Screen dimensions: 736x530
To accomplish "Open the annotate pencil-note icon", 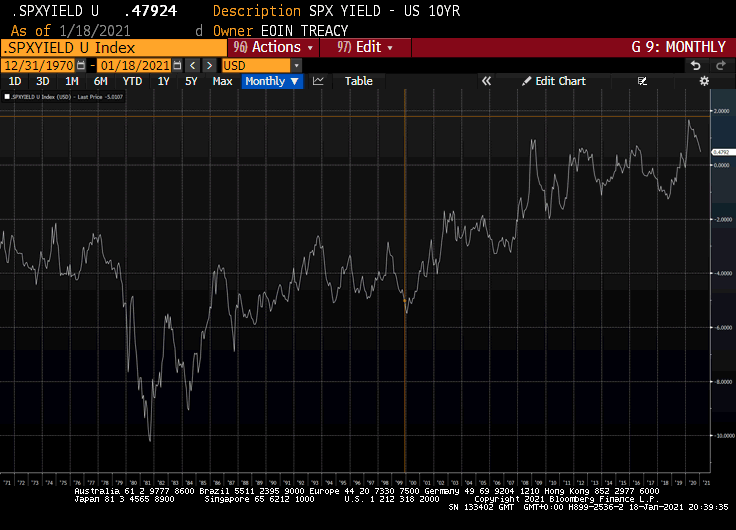I will click(643, 81).
